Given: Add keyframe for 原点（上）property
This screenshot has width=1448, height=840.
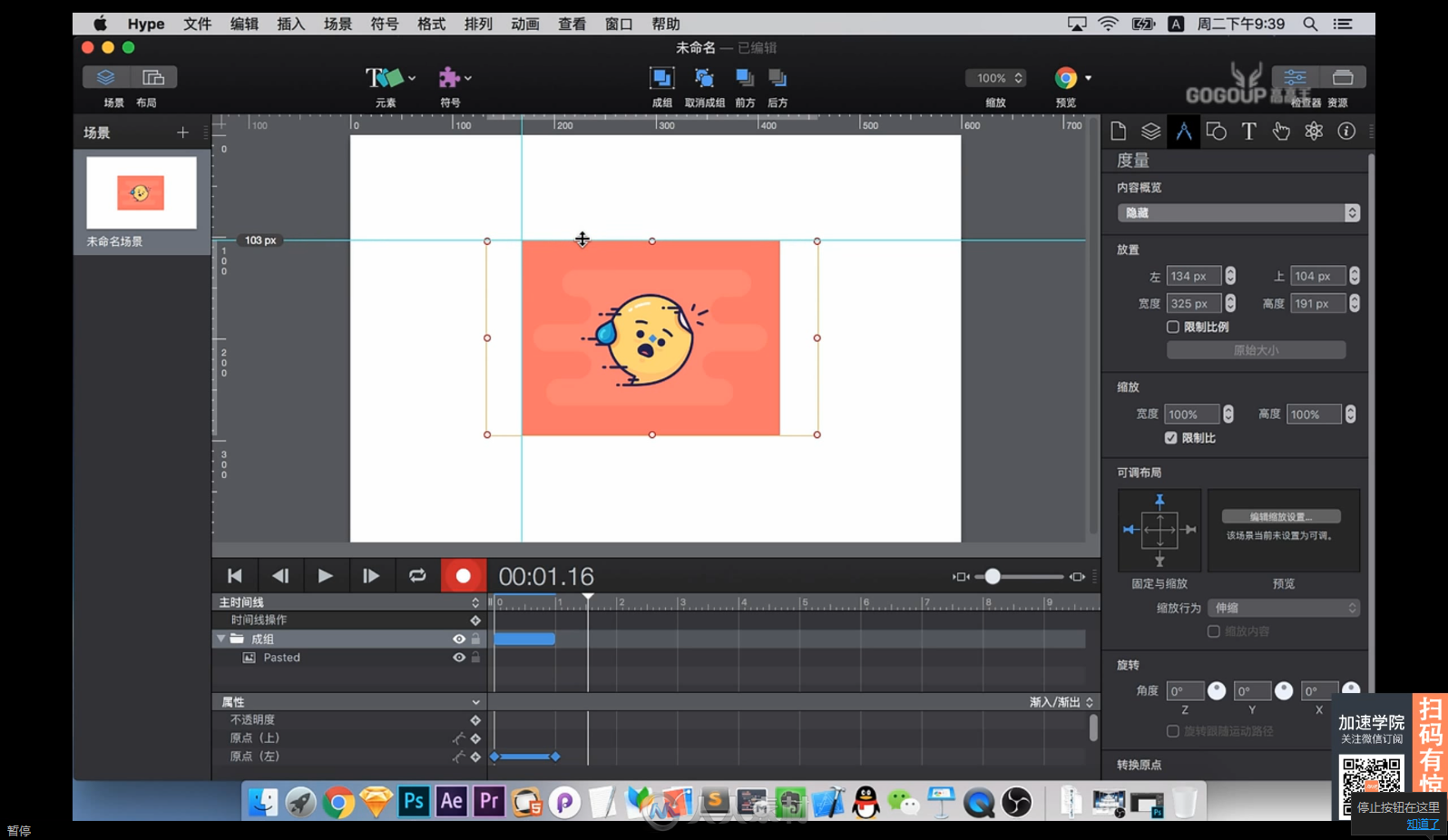Looking at the screenshot, I should pos(475,738).
